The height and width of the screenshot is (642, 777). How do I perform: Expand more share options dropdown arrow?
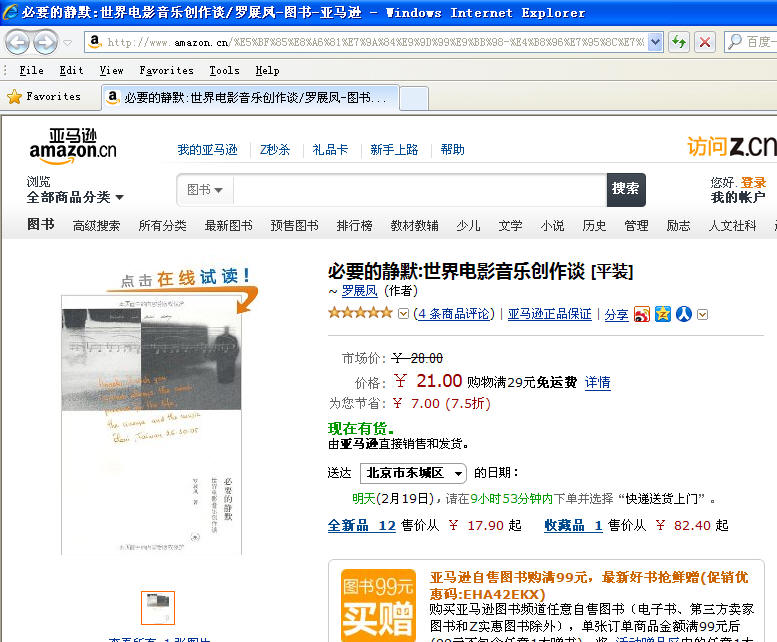(x=703, y=315)
